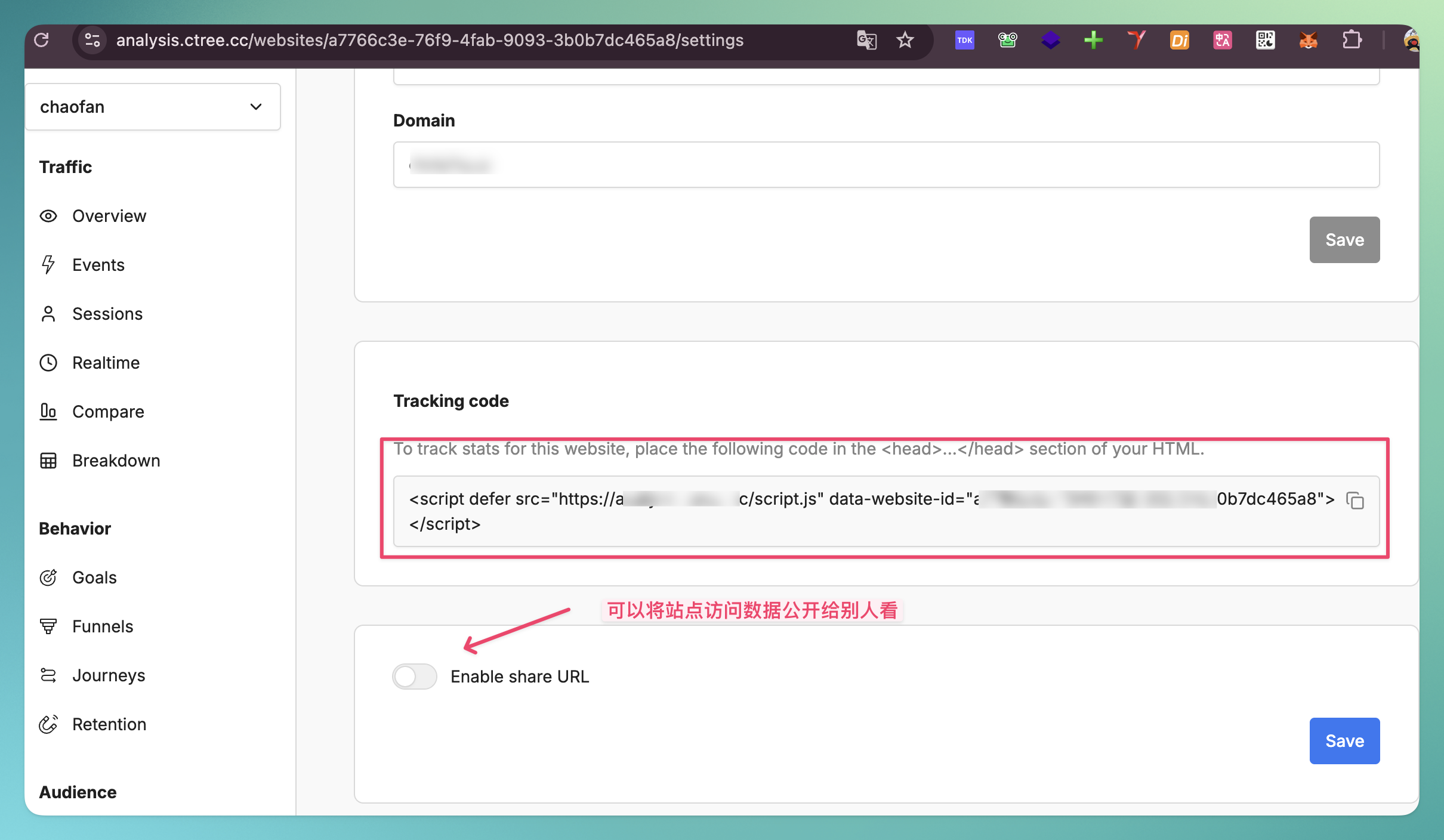Click the MetaMask fox extension icon
The height and width of the screenshot is (840, 1444).
(x=1308, y=40)
